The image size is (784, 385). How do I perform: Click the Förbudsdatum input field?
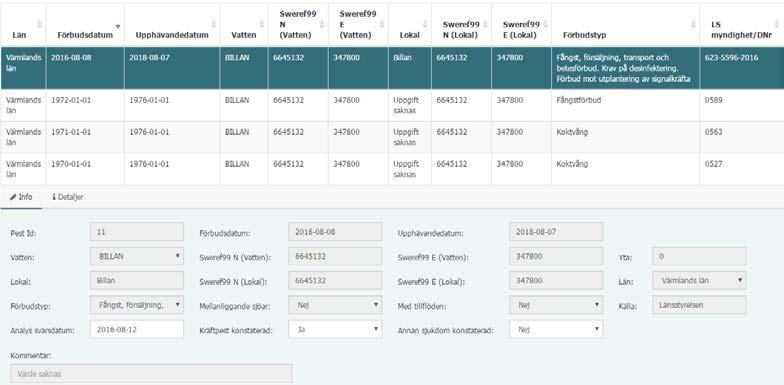tap(335, 232)
